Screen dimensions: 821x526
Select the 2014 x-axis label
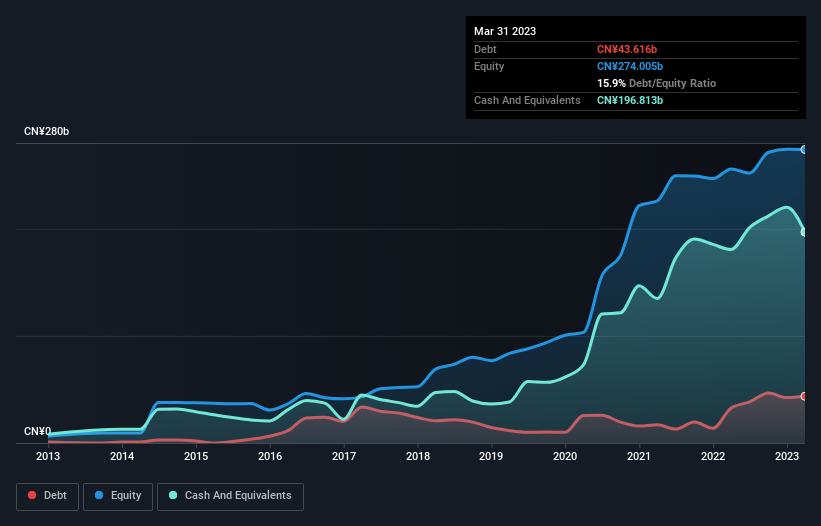[122, 456]
